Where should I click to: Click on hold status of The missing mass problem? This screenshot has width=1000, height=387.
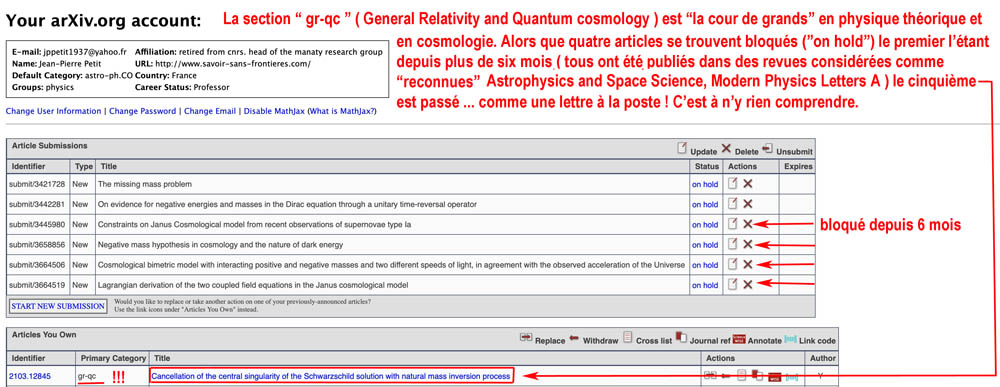705,184
